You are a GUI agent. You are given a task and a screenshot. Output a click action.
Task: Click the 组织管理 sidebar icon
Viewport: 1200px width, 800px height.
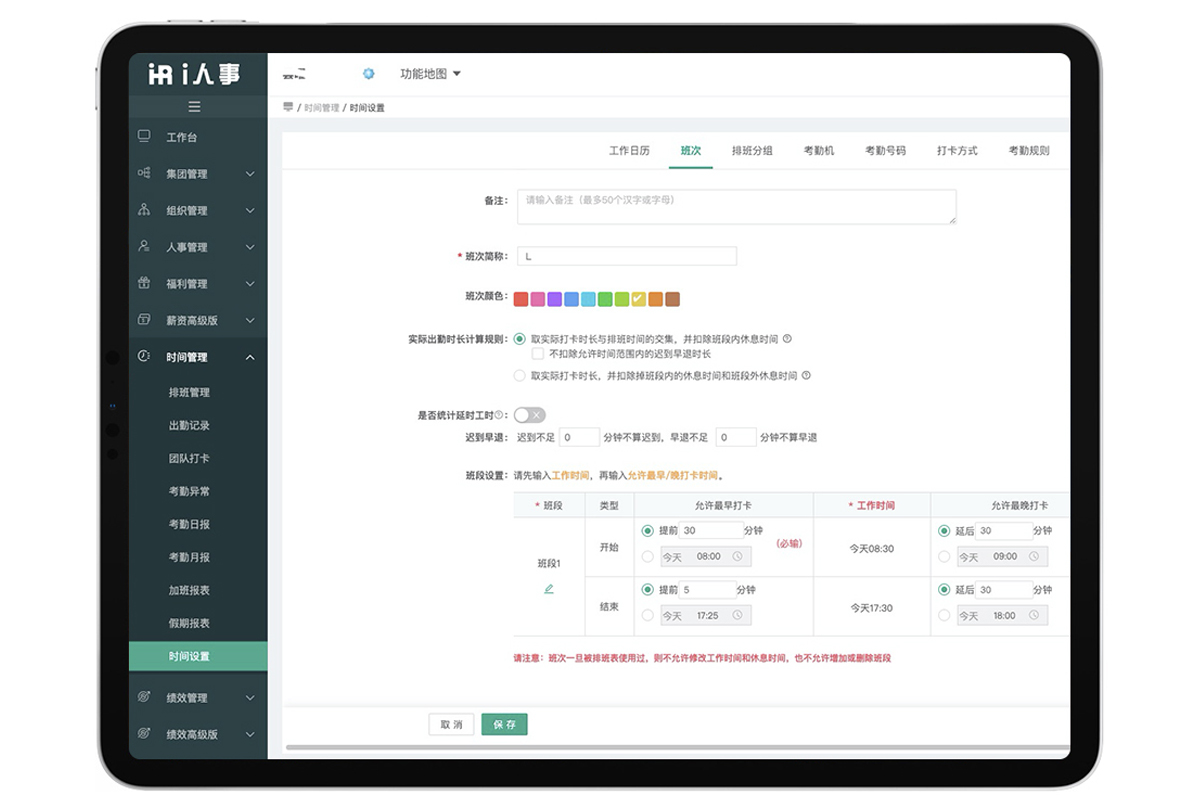144,210
